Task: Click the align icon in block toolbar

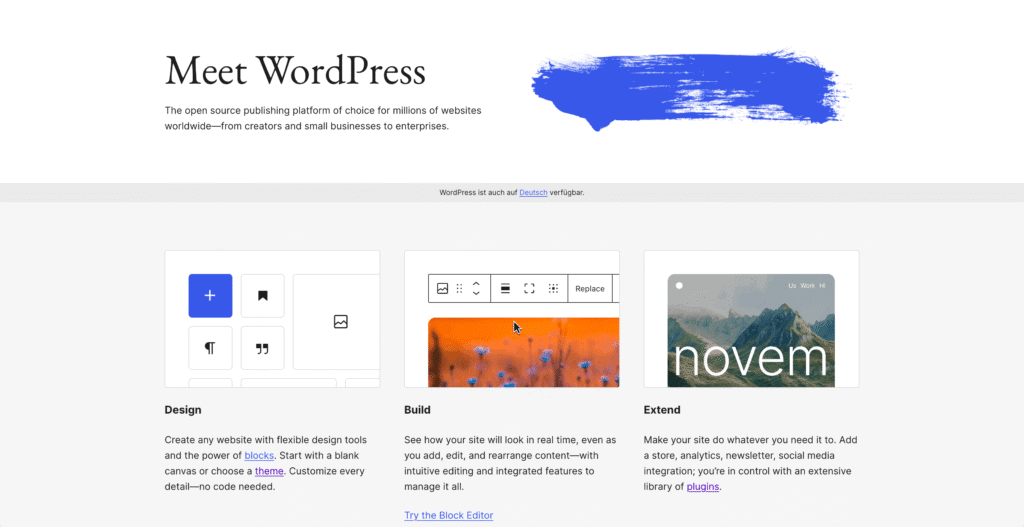Action: pyautogui.click(x=505, y=289)
